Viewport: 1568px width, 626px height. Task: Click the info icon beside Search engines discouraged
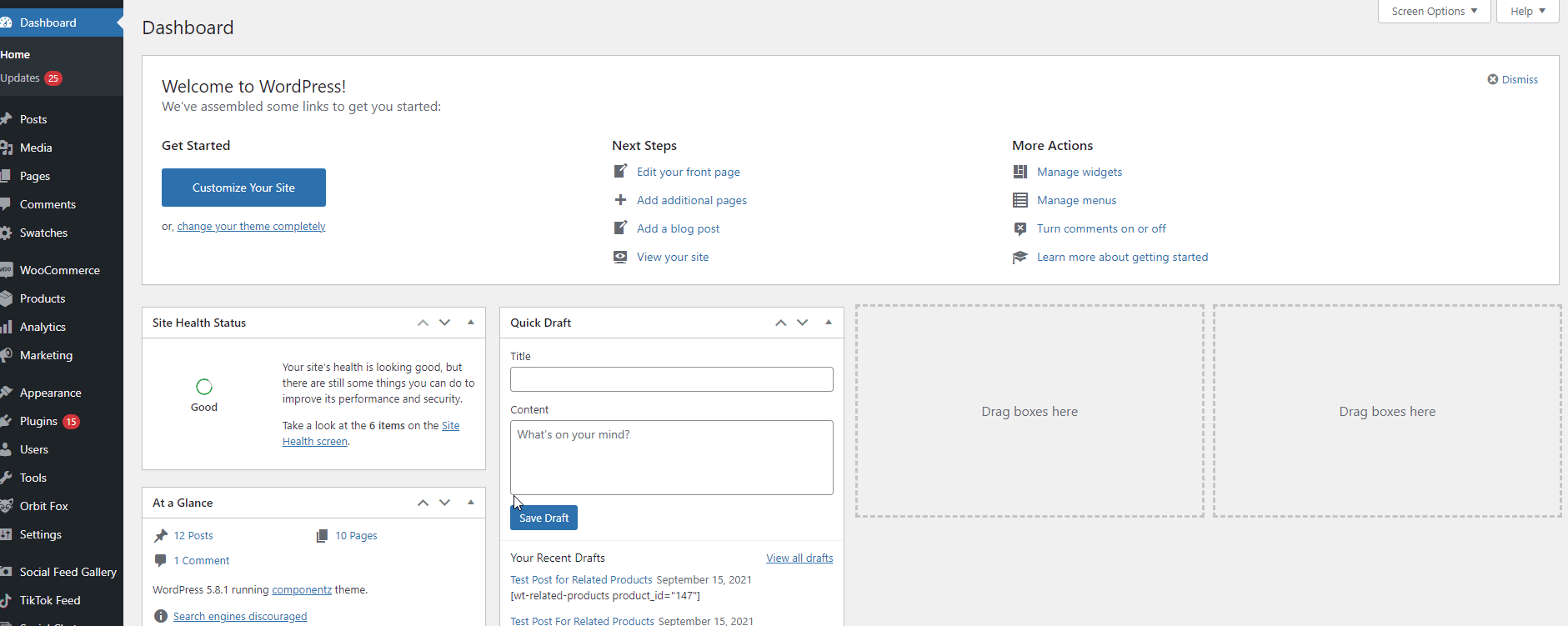pyautogui.click(x=161, y=616)
